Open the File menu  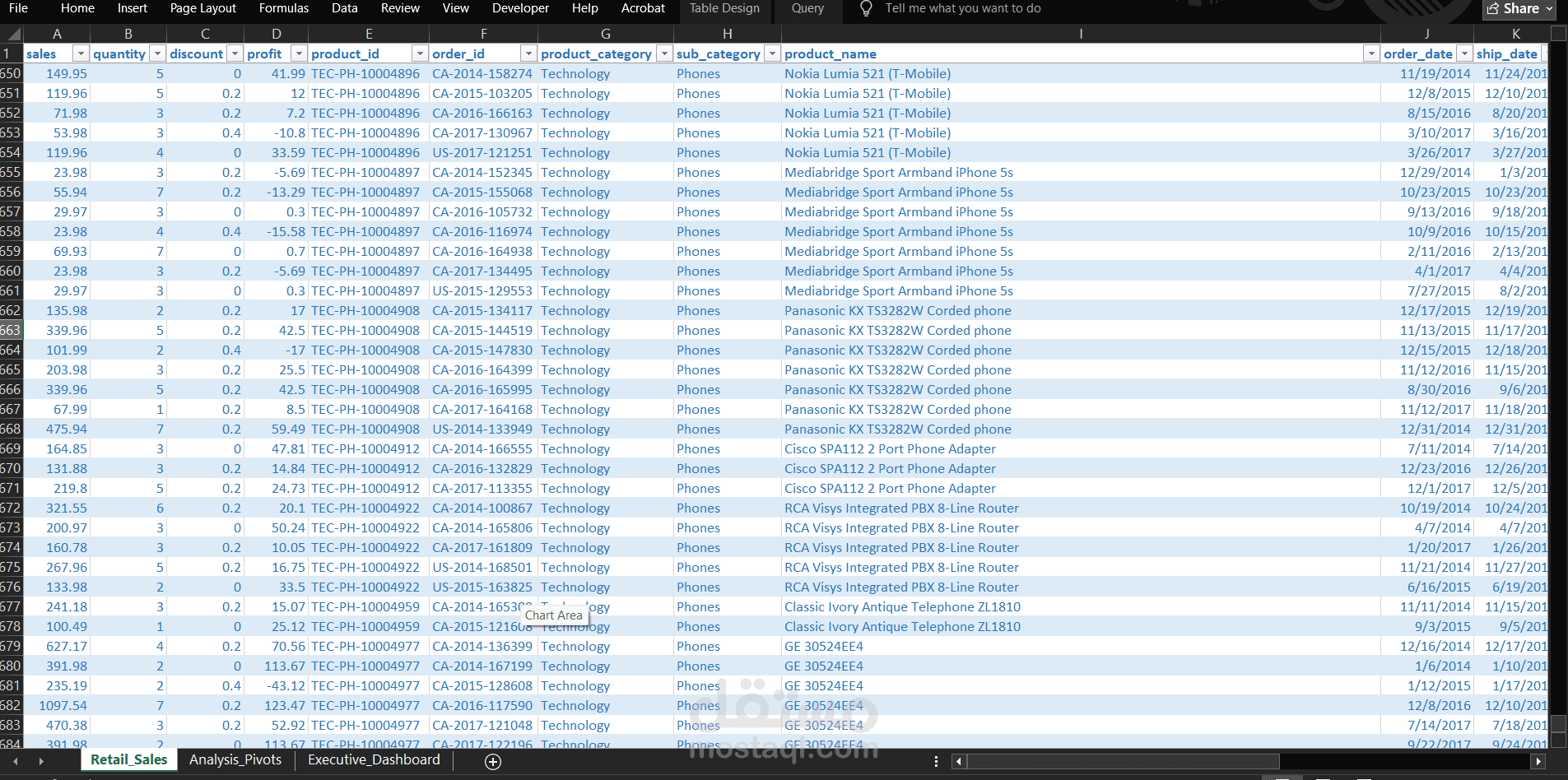18,8
